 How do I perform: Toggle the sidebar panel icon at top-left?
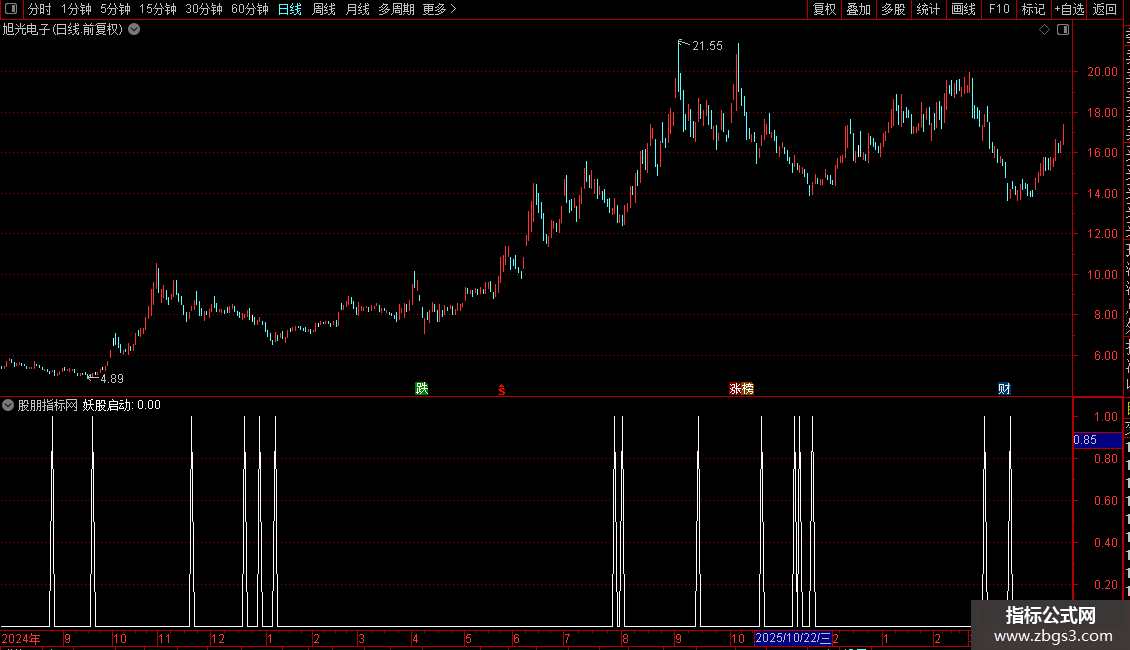pyautogui.click(x=11, y=9)
